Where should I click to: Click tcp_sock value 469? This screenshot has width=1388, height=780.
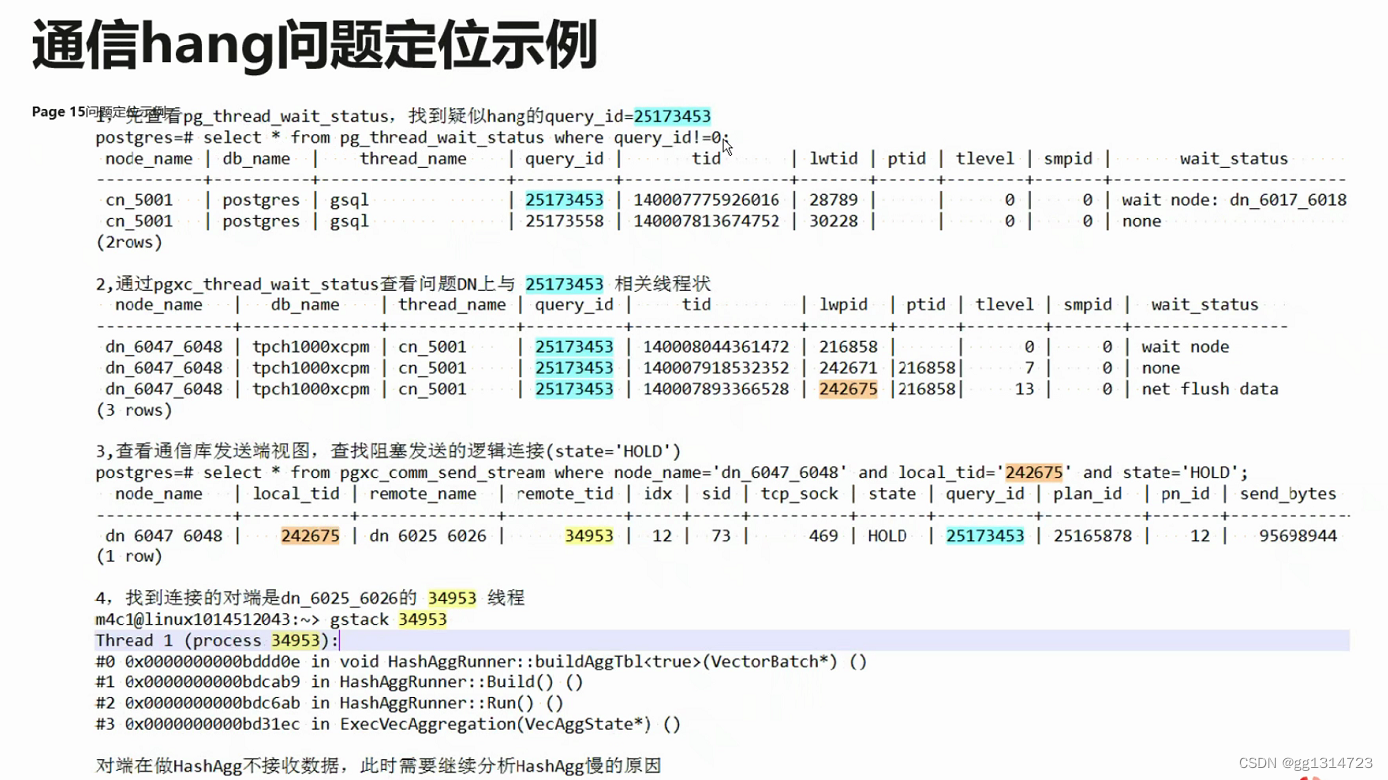[823, 536]
